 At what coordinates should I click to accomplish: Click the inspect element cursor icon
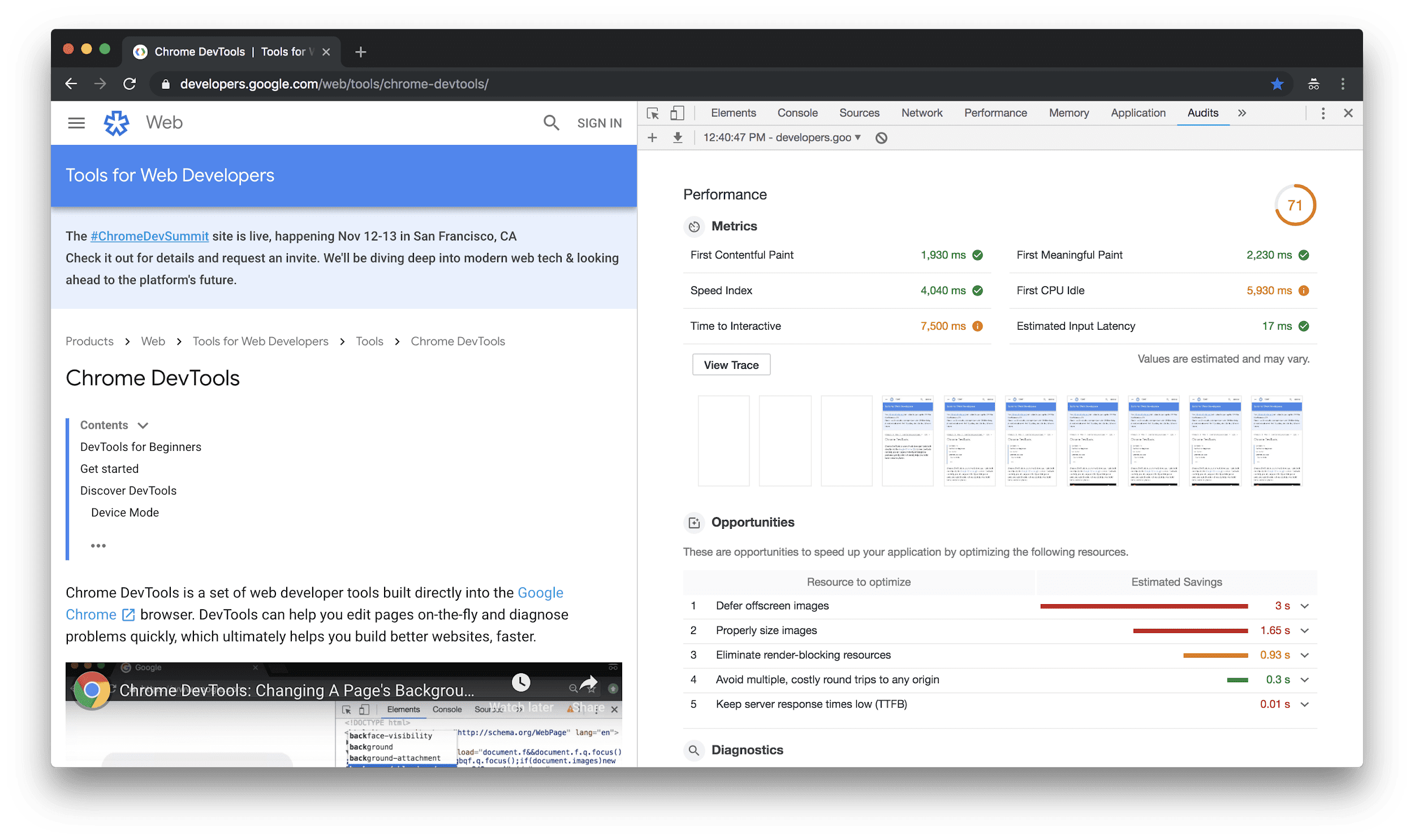(x=652, y=112)
